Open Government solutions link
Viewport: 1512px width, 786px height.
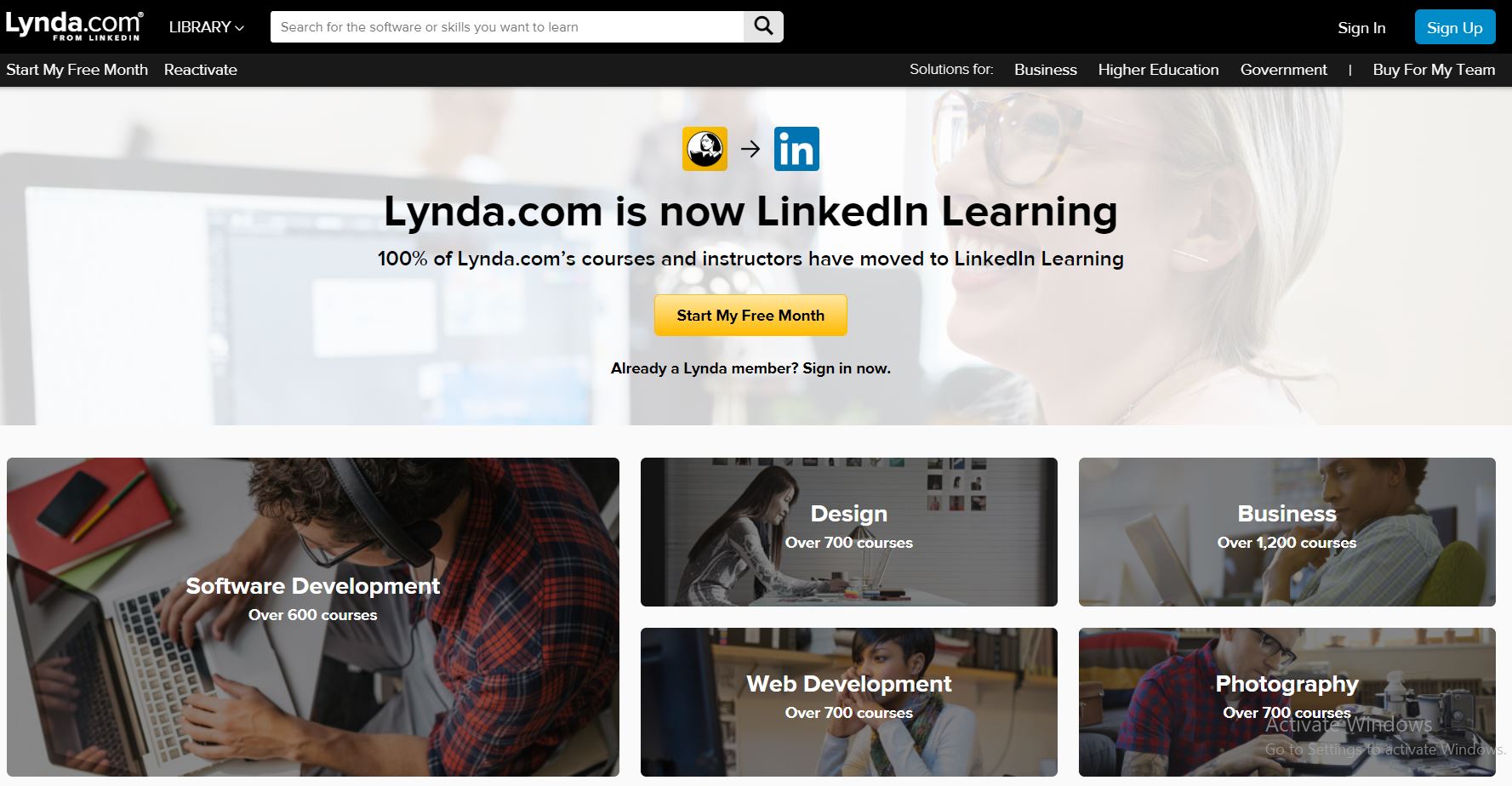[1283, 70]
